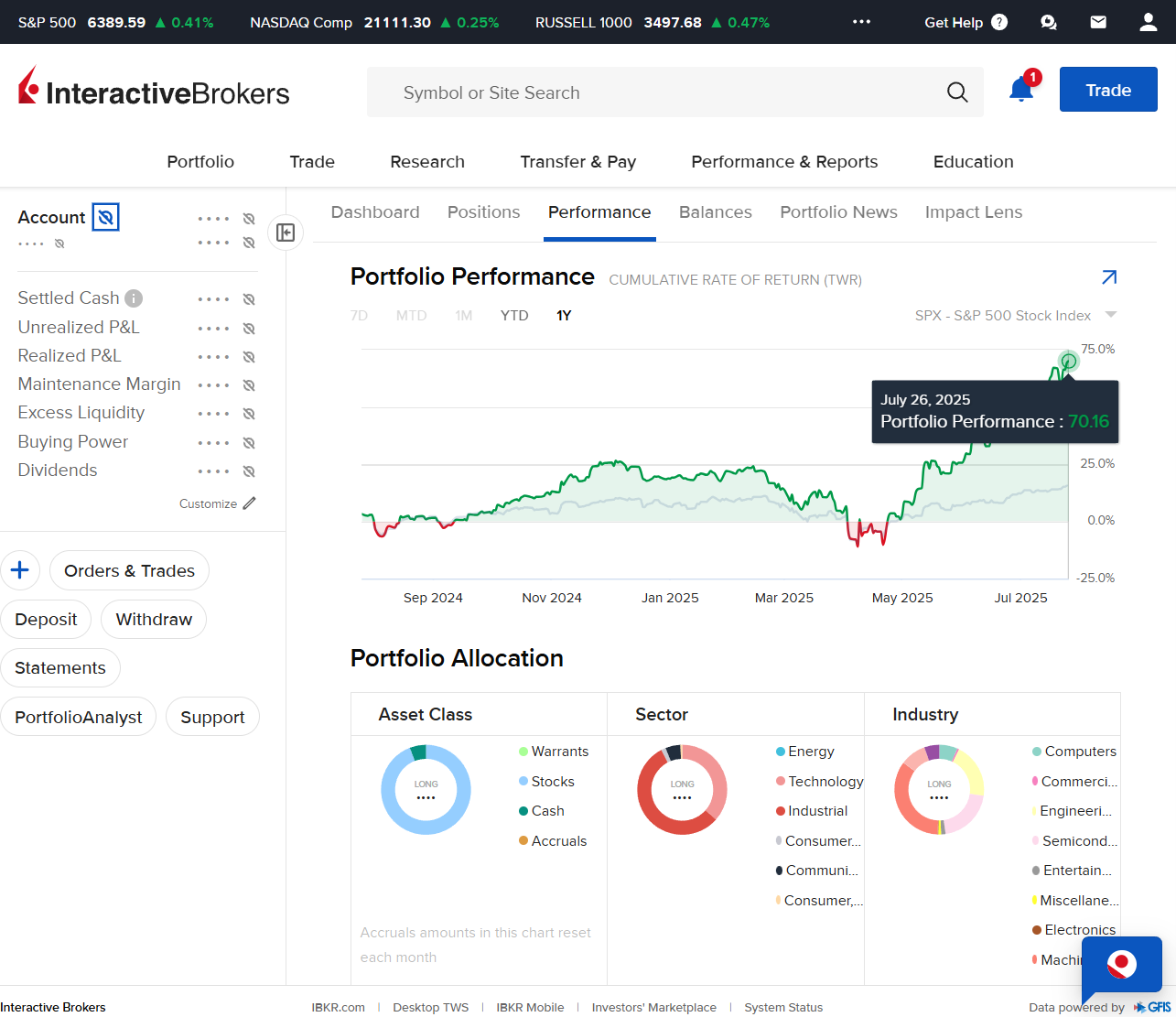This screenshot has height=1017, width=1176.
Task: Open Statements
Action: [60, 668]
